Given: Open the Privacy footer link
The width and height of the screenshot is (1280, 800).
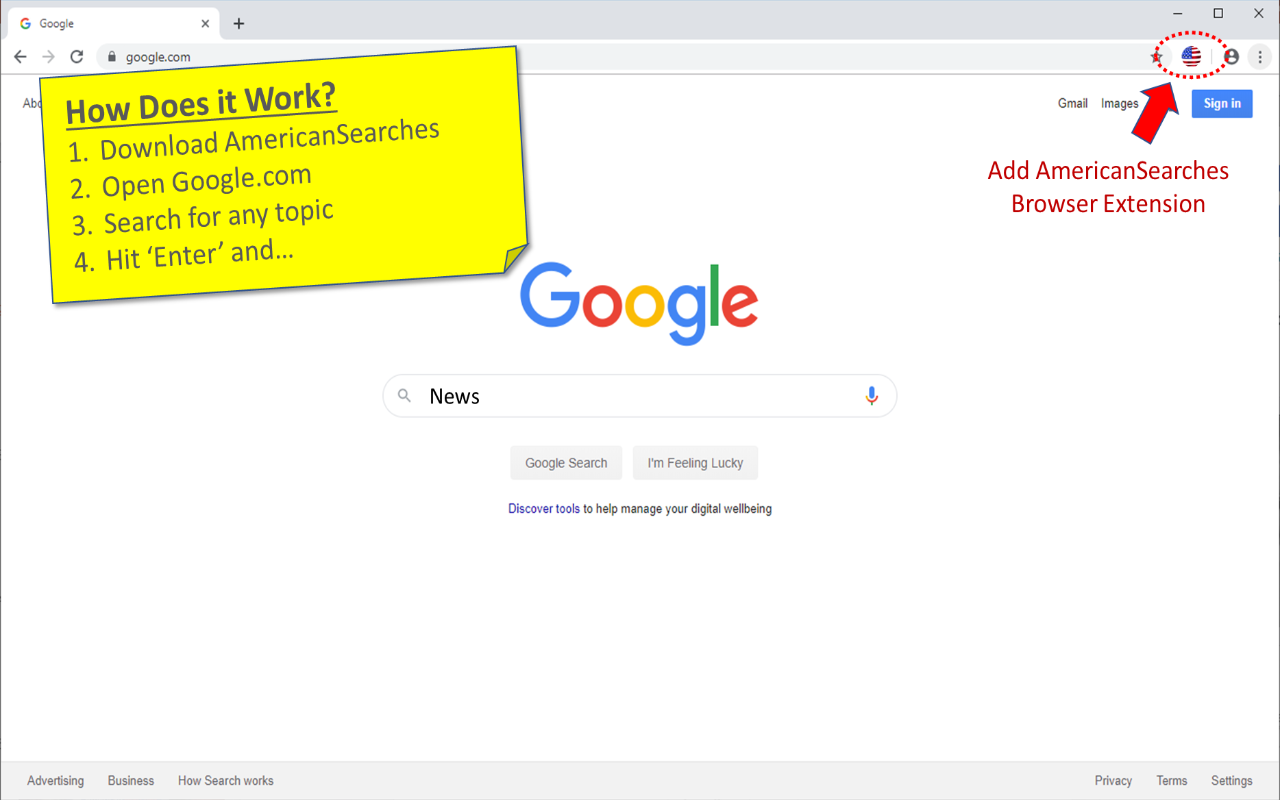Looking at the screenshot, I should (1113, 780).
